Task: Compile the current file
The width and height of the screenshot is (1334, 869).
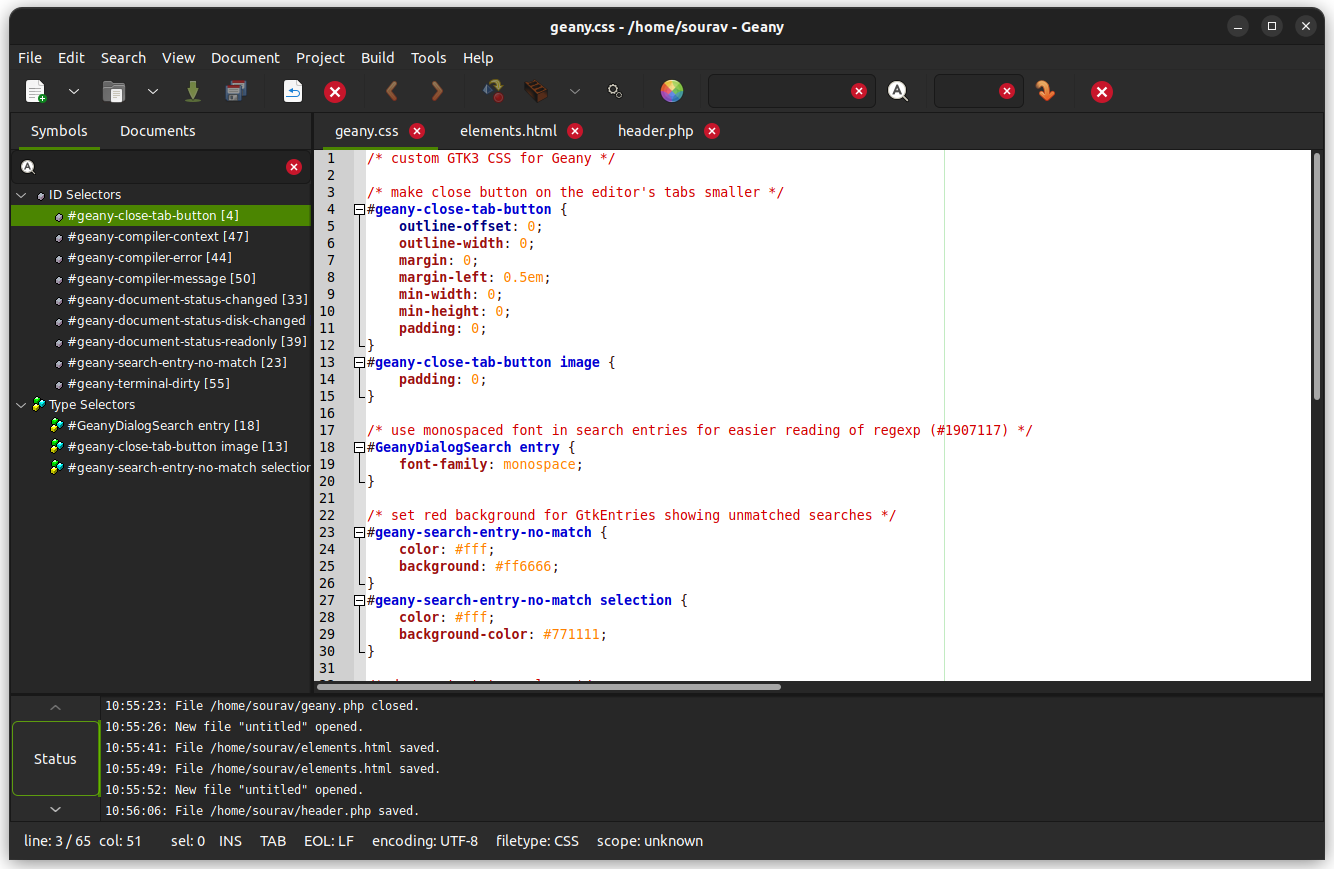Action: coord(493,91)
